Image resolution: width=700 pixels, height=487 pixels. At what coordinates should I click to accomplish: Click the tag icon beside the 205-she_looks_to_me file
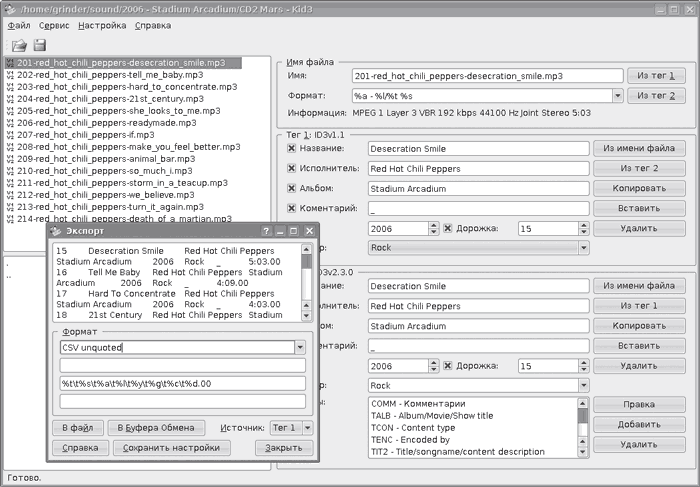pyautogui.click(x=9, y=110)
